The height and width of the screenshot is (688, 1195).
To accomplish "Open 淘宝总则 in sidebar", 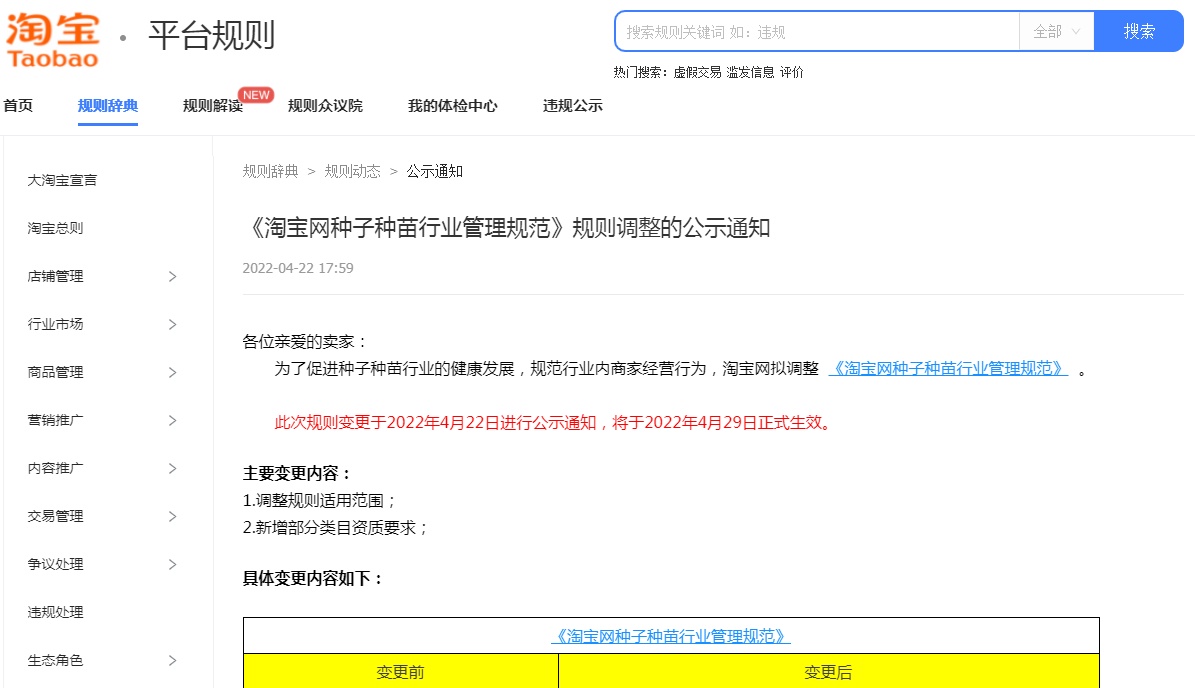I will click(55, 229).
